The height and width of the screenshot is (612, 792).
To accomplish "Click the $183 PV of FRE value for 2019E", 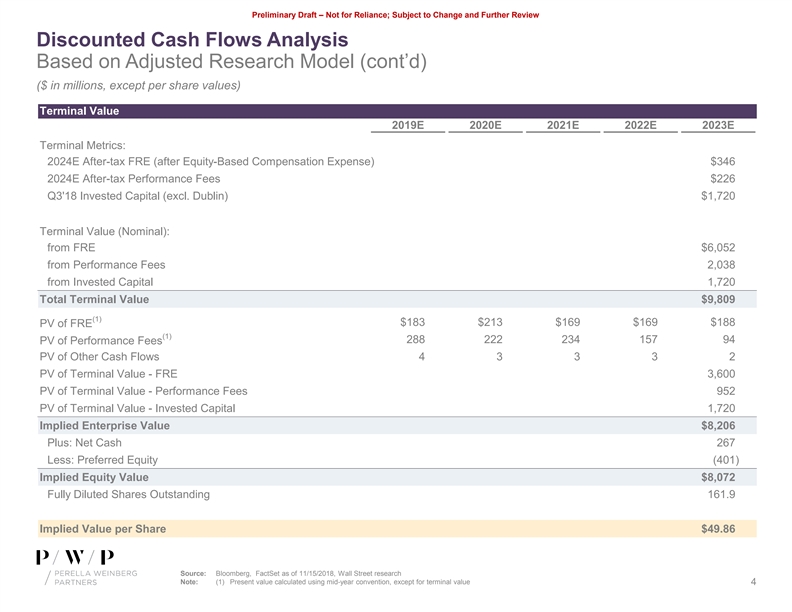I will tap(412, 322).
